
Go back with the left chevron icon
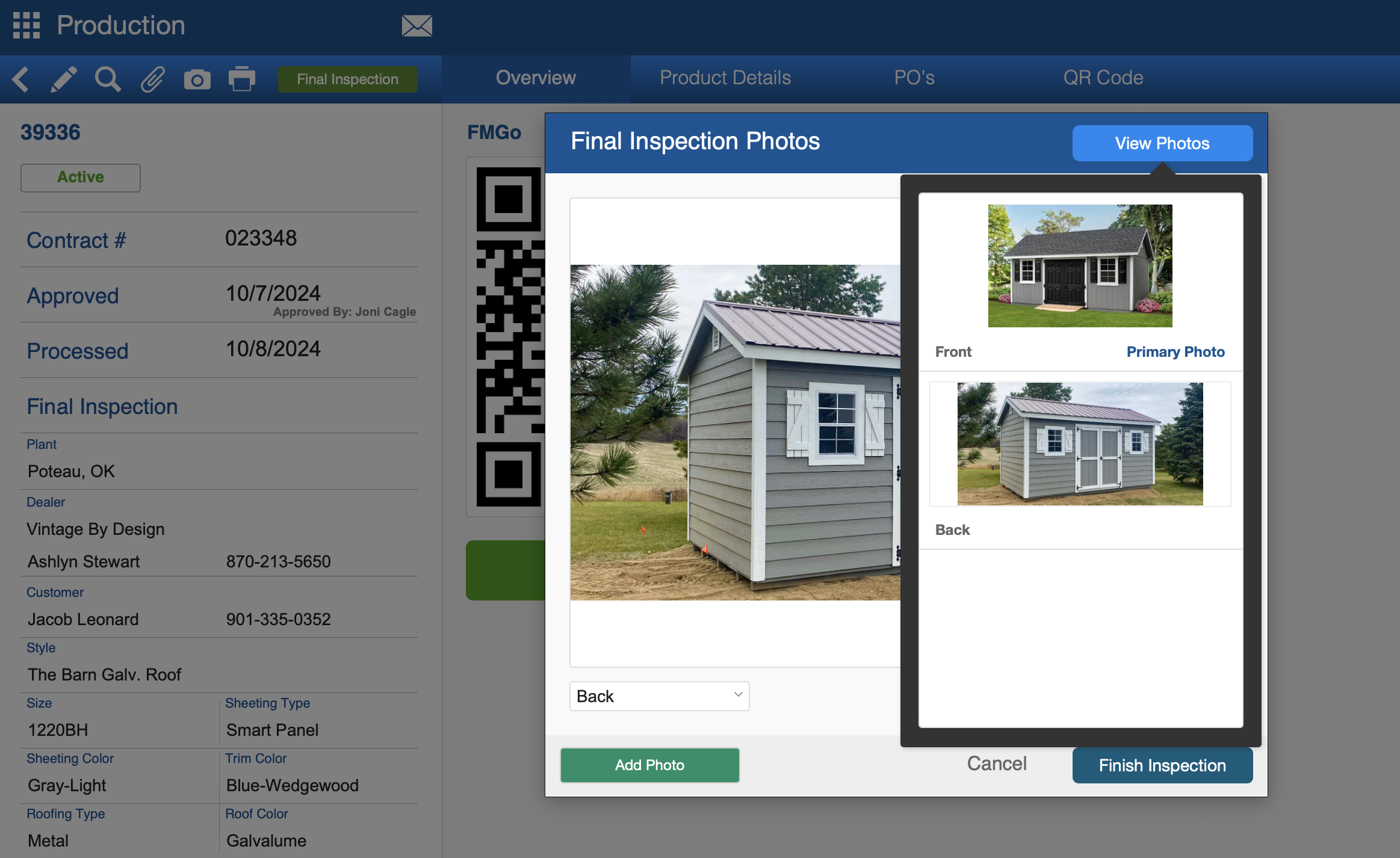(21, 79)
